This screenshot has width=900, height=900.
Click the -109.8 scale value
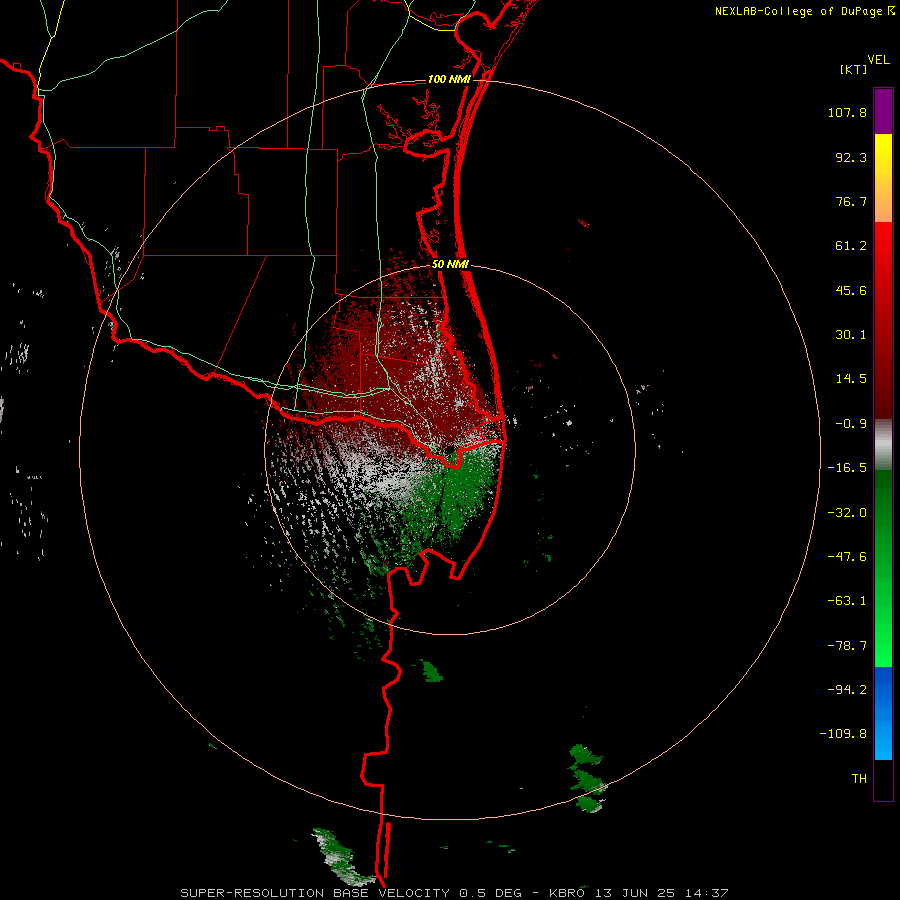point(843,734)
